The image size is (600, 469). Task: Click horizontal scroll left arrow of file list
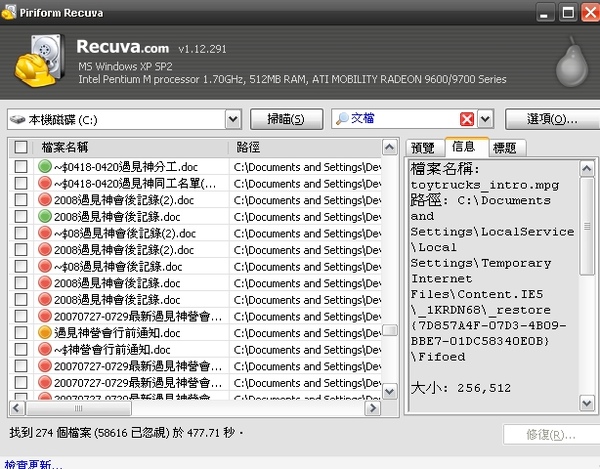[16, 408]
